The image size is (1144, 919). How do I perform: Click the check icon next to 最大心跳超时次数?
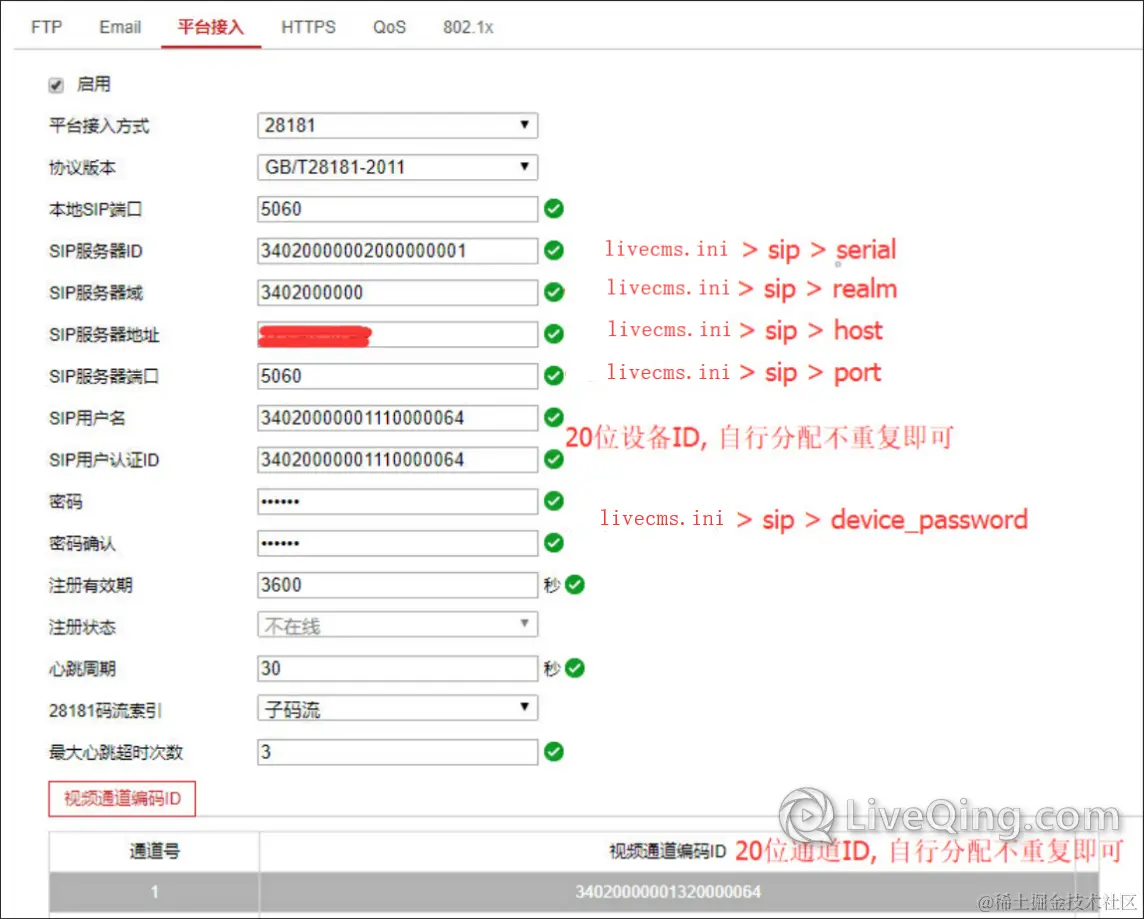(x=553, y=752)
